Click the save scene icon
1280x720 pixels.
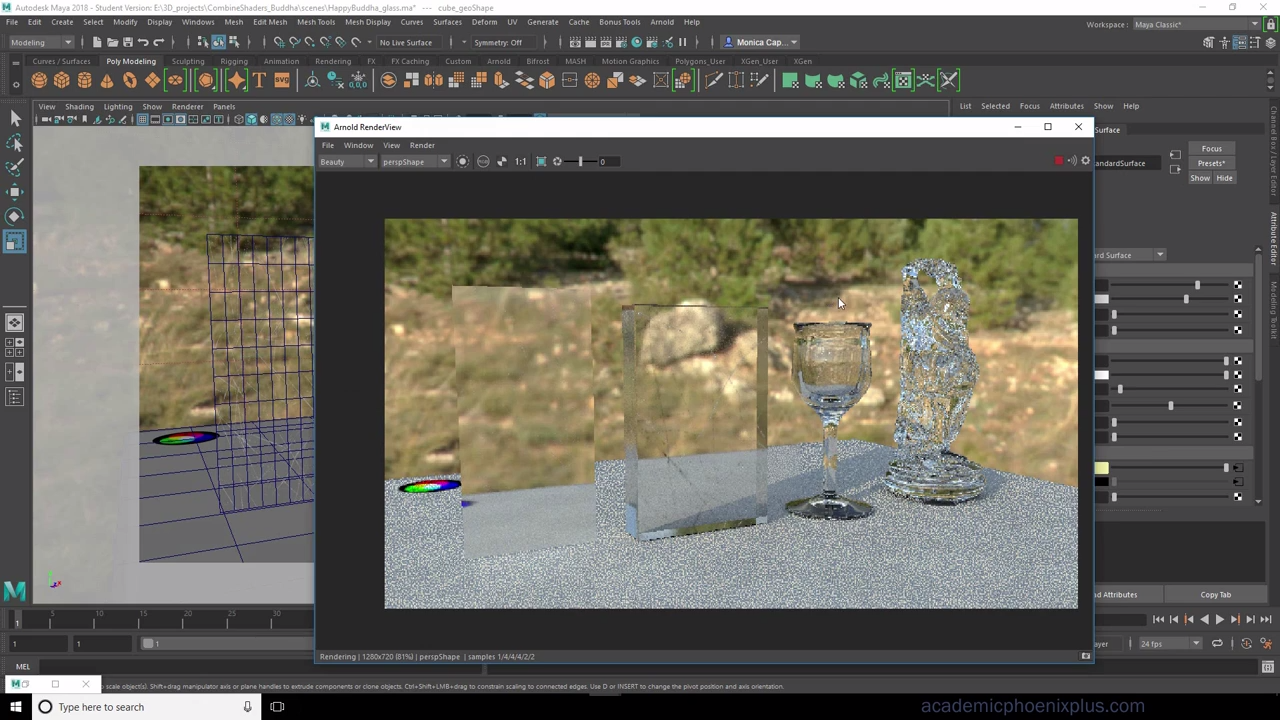click(127, 42)
